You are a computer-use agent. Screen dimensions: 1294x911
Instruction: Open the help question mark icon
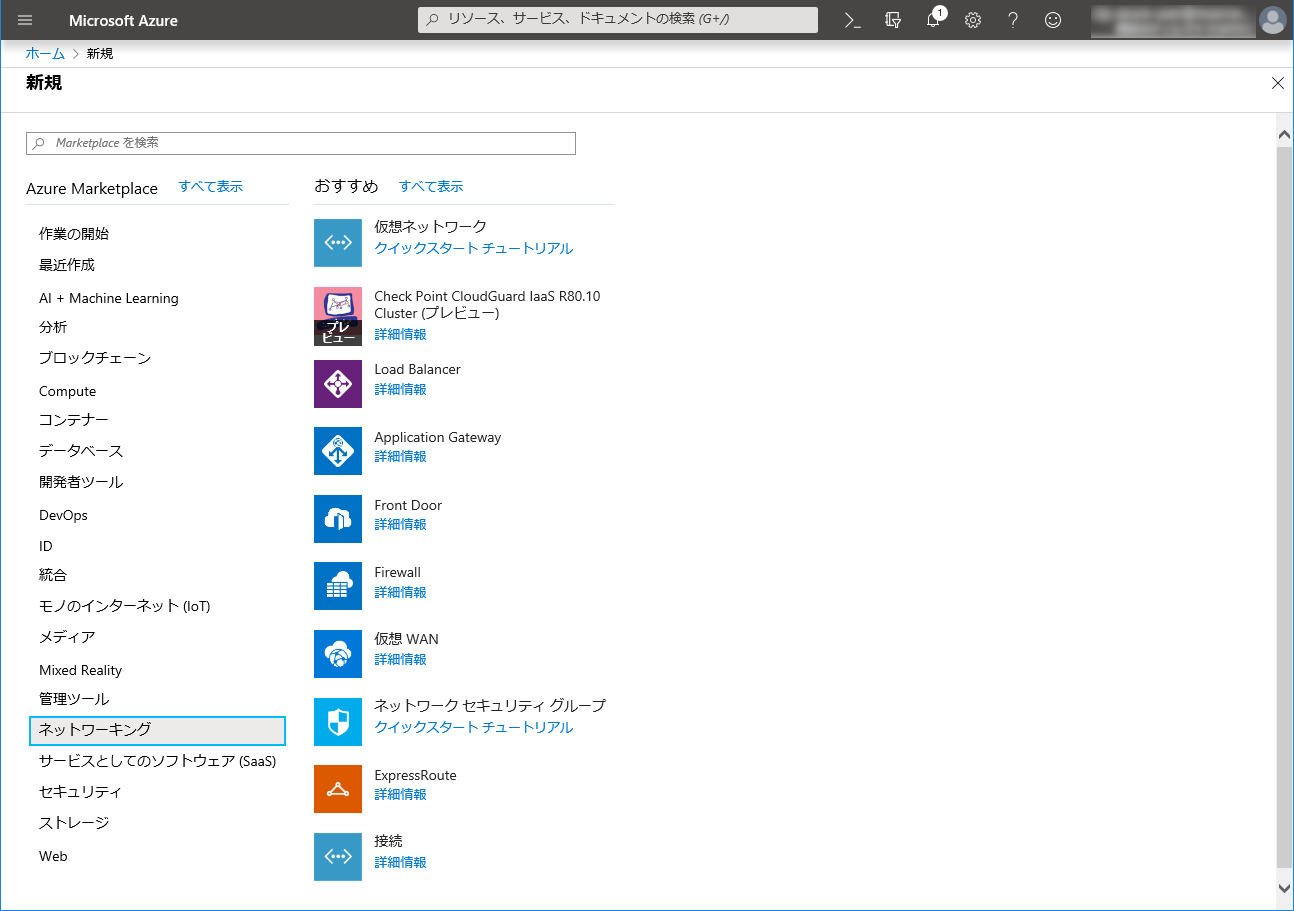(x=1013, y=20)
